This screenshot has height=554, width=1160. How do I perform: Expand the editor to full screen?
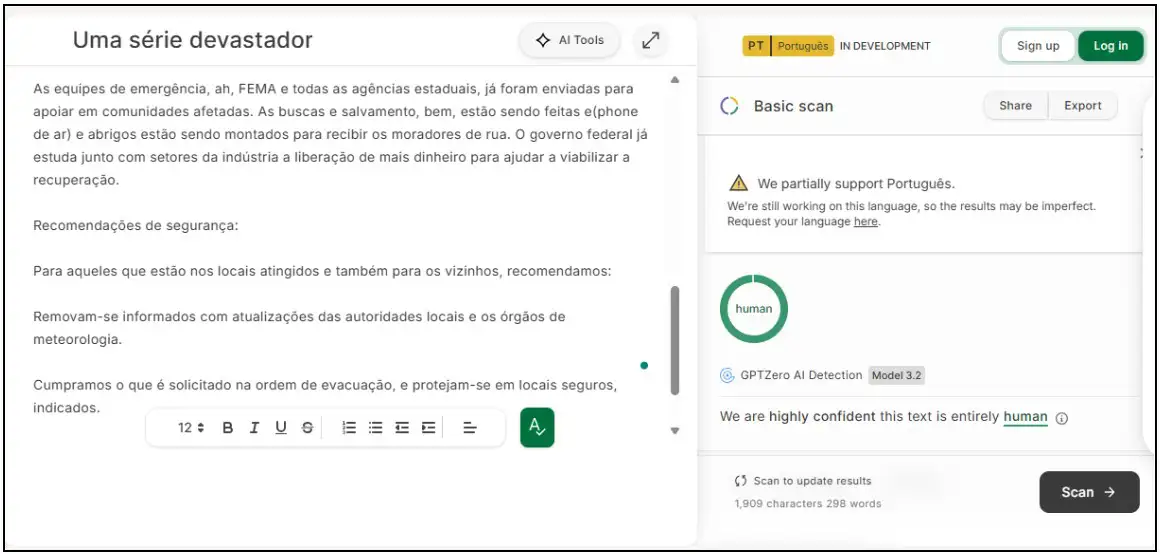click(651, 41)
